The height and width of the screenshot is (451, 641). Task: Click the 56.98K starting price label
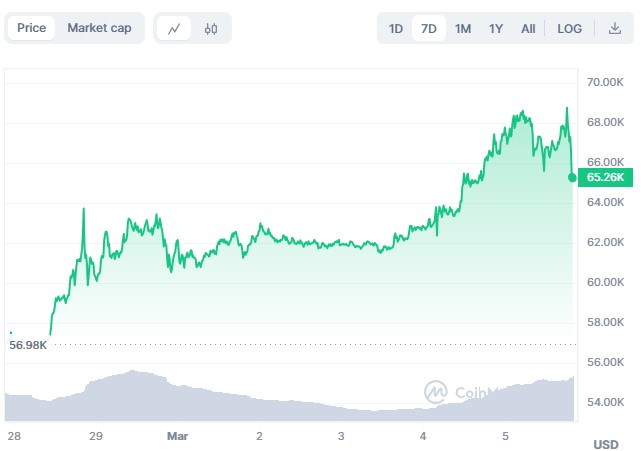(26, 344)
